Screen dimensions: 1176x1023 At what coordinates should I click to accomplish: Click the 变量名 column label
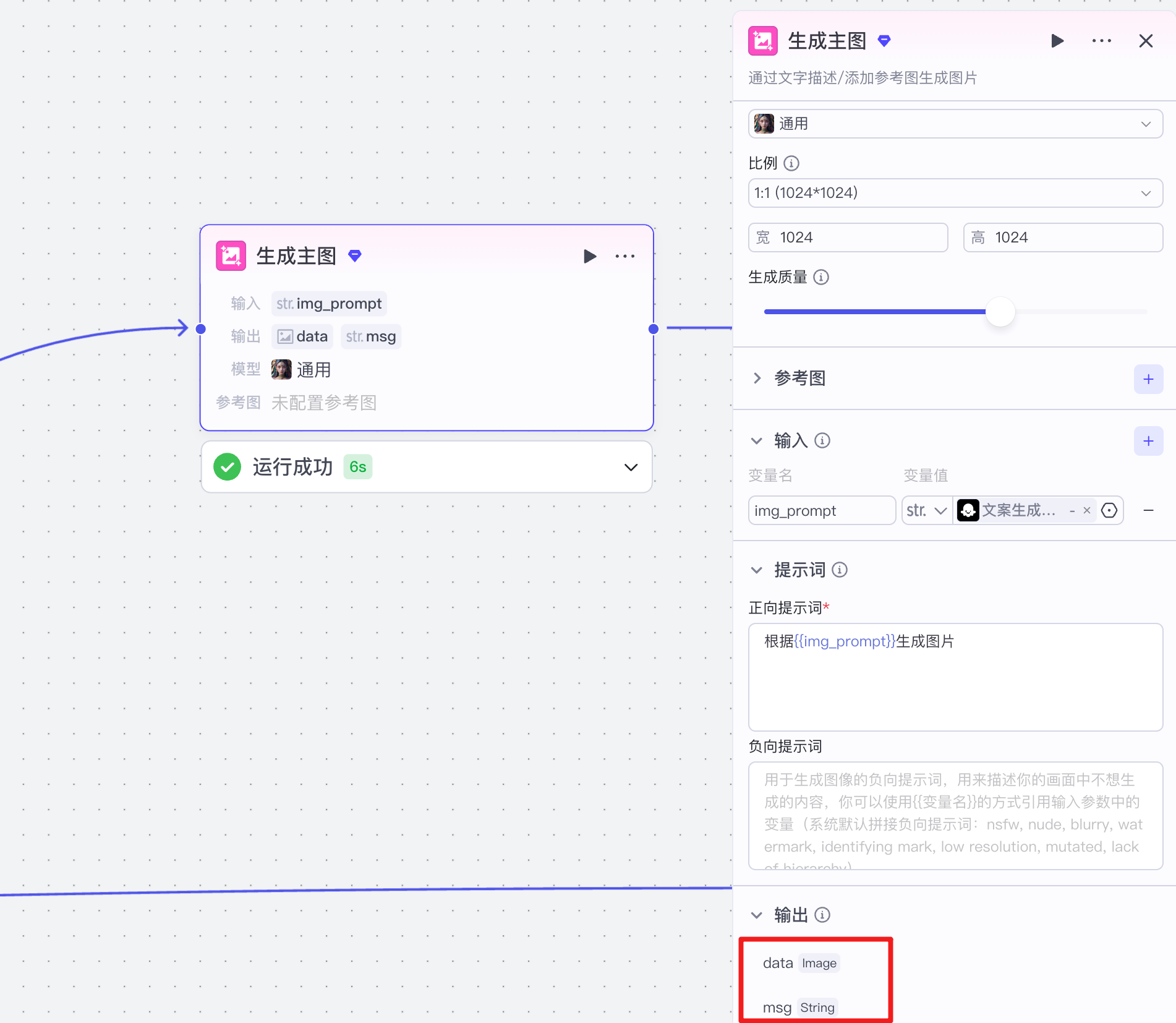770,475
